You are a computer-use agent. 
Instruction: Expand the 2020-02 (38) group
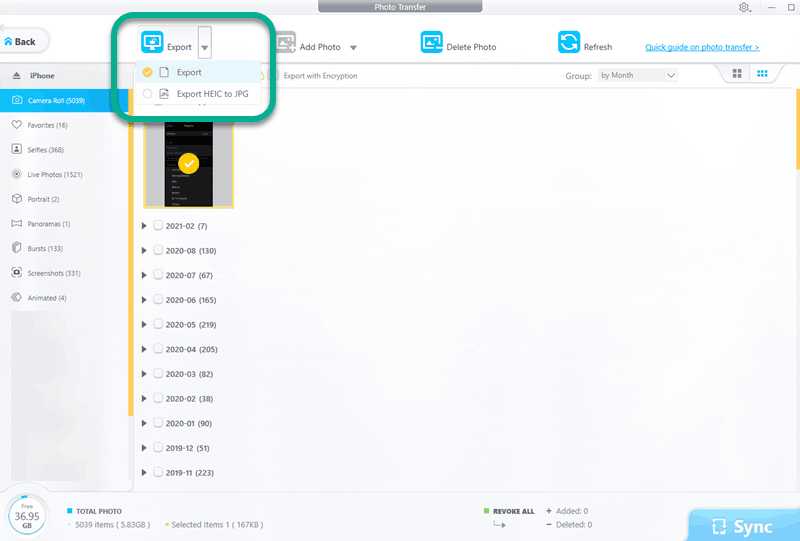click(x=144, y=399)
